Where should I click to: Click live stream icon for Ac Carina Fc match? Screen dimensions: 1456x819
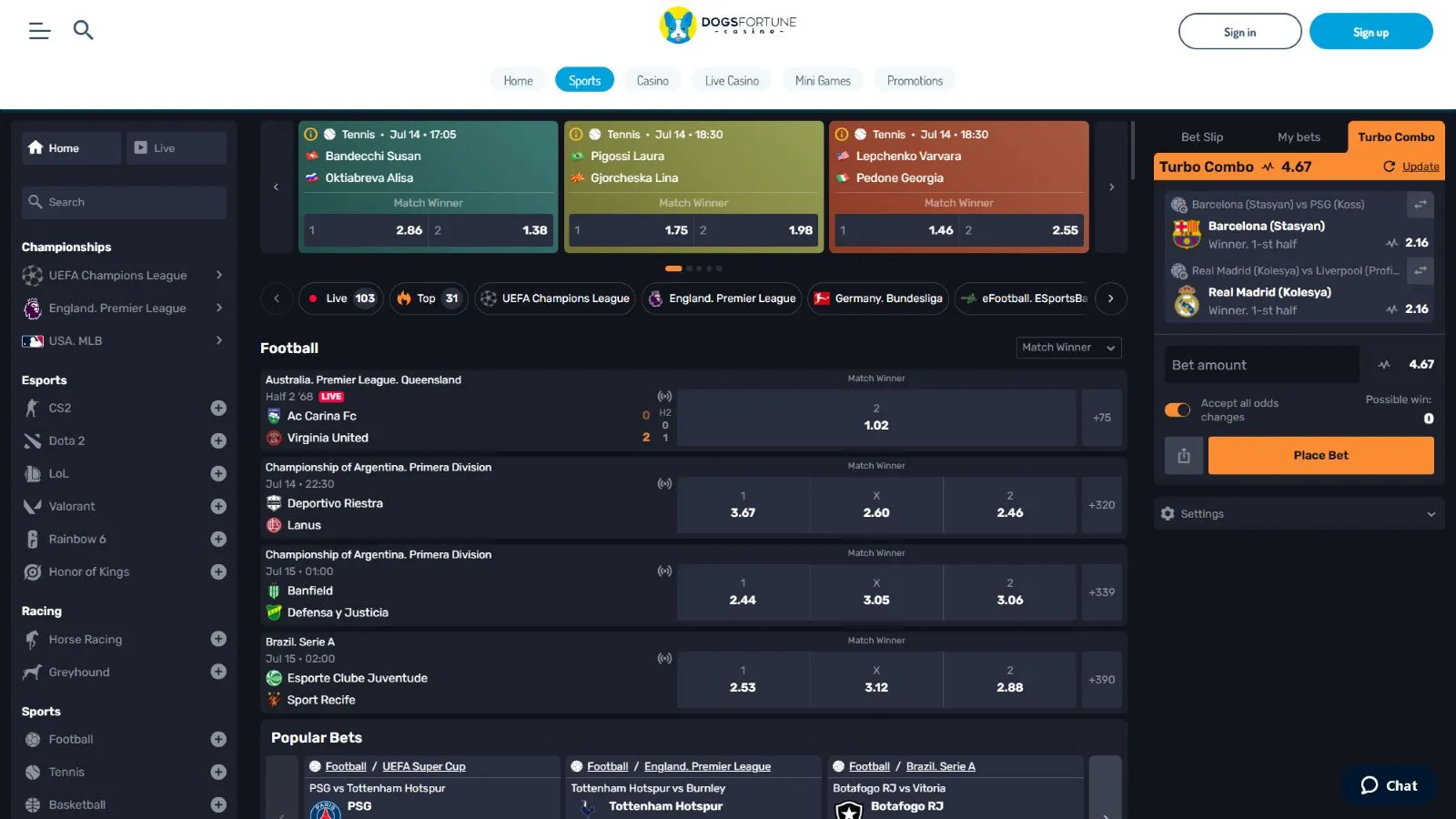coord(664,397)
